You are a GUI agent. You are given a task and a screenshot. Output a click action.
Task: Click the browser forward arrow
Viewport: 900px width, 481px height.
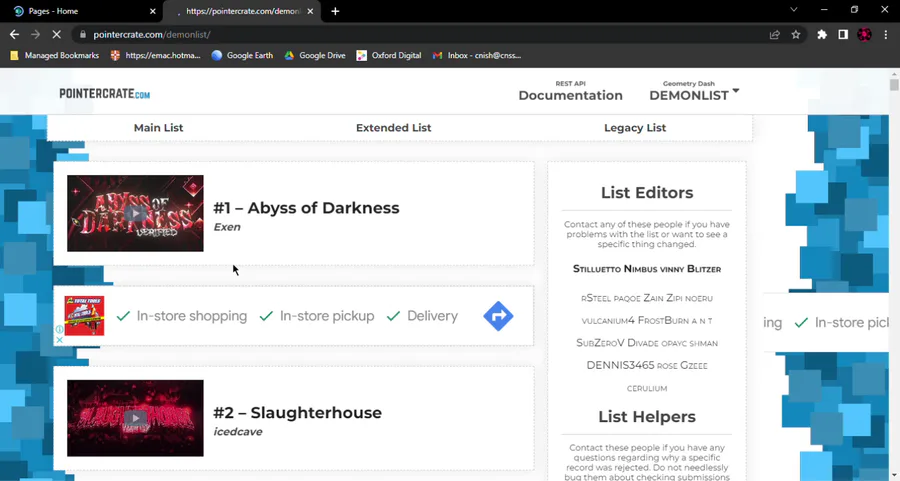pyautogui.click(x=35, y=34)
